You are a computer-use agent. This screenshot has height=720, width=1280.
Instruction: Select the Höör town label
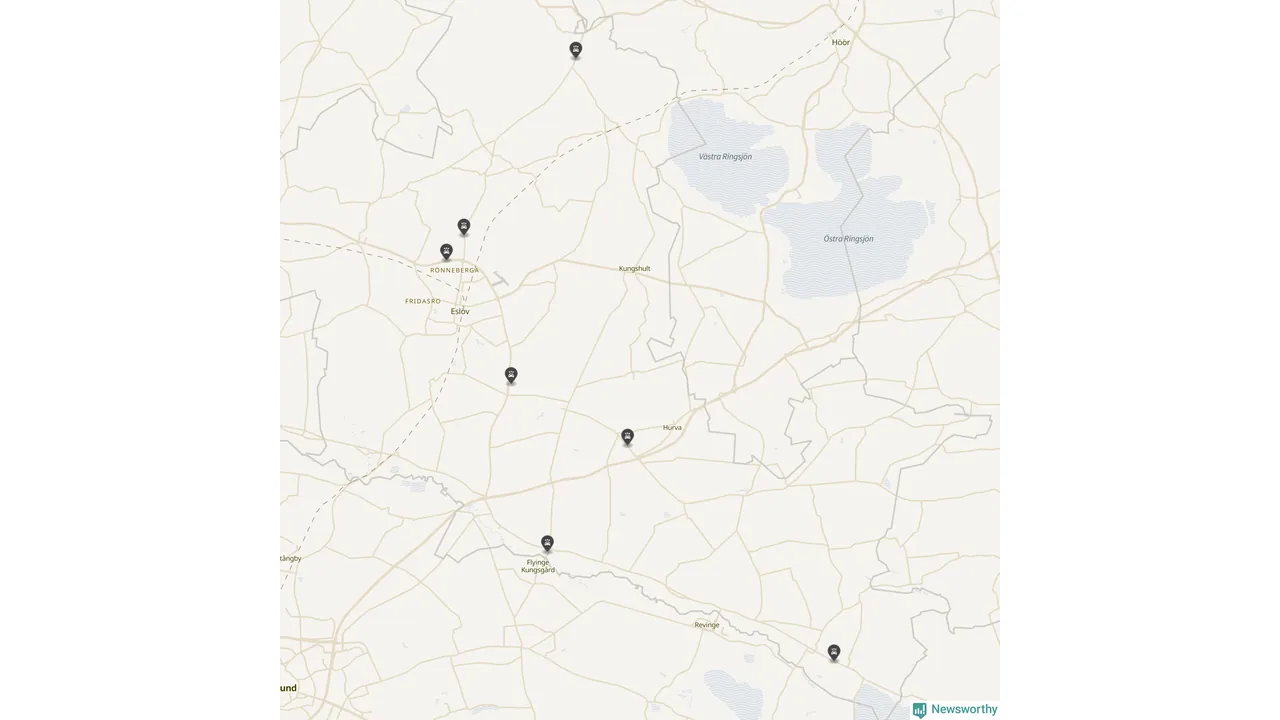tap(841, 42)
